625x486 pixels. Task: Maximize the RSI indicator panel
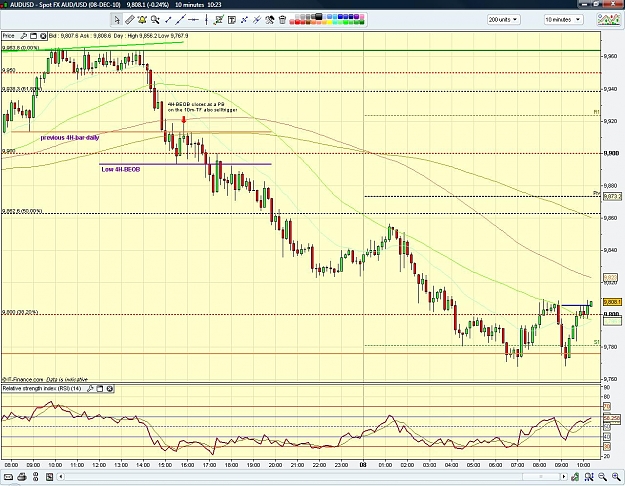[100, 388]
